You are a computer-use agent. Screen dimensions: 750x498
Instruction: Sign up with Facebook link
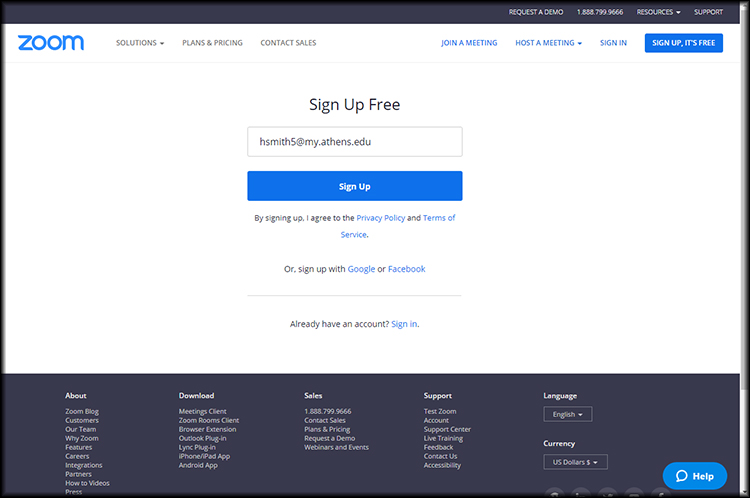pyautogui.click(x=406, y=269)
